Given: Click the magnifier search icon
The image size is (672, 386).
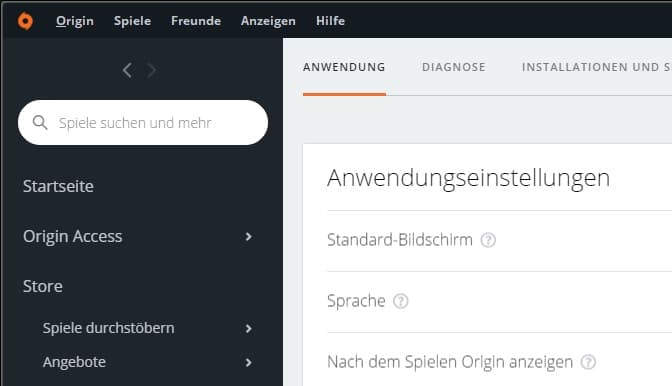Looking at the screenshot, I should [x=40, y=123].
